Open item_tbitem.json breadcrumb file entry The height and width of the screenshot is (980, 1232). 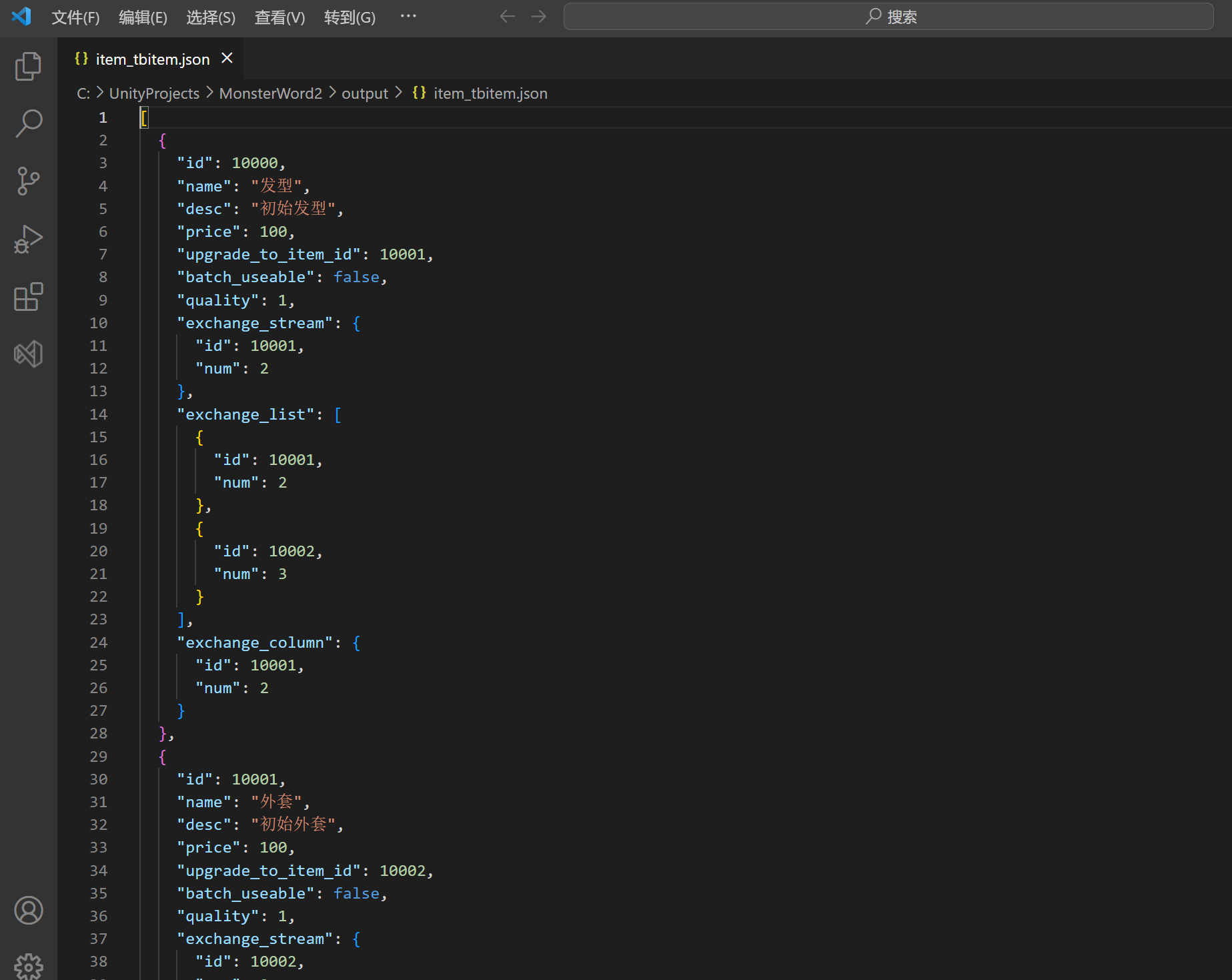(490, 93)
